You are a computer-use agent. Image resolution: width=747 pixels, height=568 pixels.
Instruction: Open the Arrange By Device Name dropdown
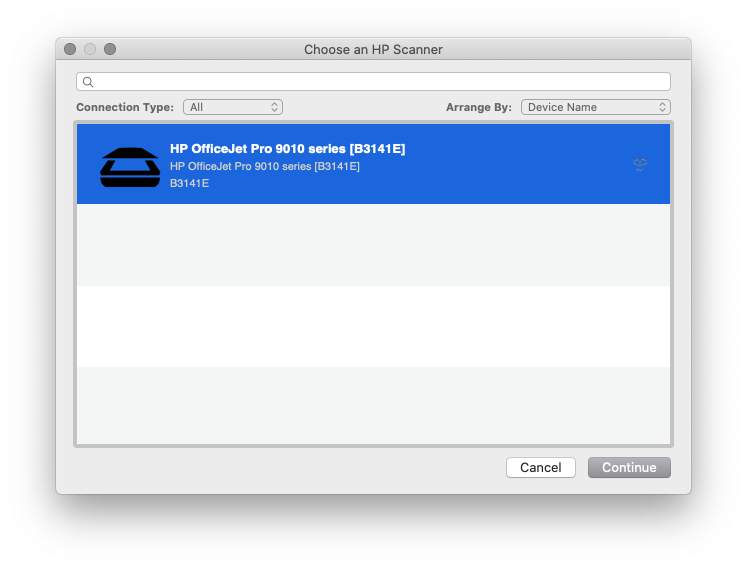pyautogui.click(x=596, y=107)
